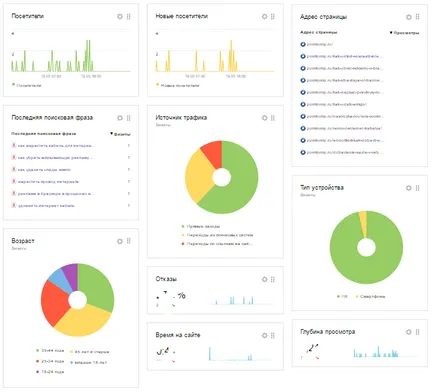The height and width of the screenshot is (392, 434).
Task: Click Yandex icon beside 'нарастить провод интернета' phrase
Action: click(x=14, y=181)
